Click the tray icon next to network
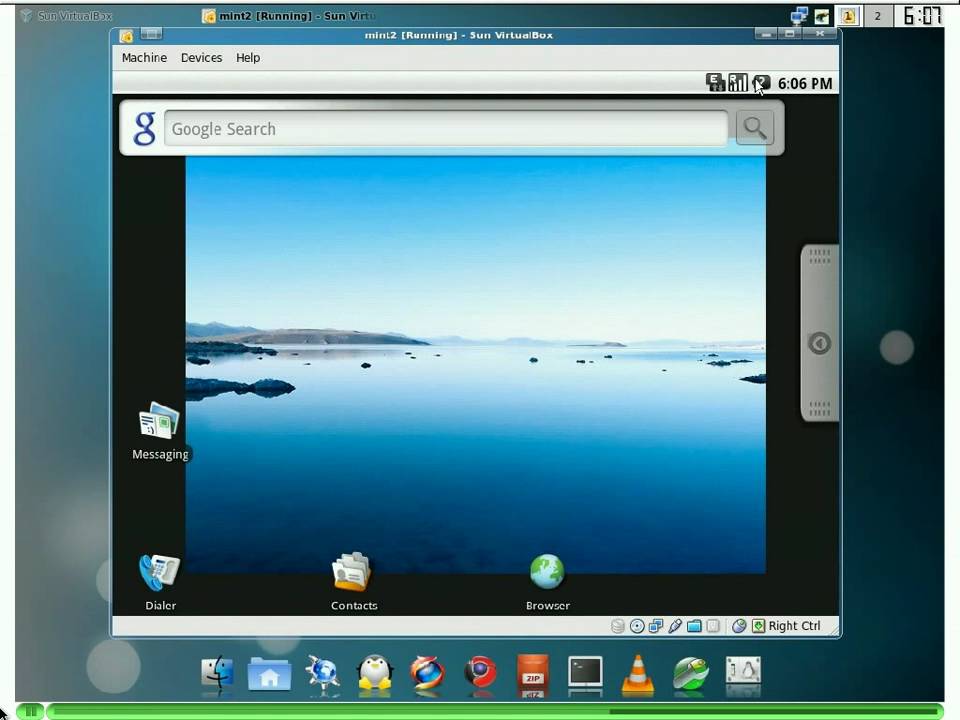Screen dimensions: 960x720 (x=821, y=16)
